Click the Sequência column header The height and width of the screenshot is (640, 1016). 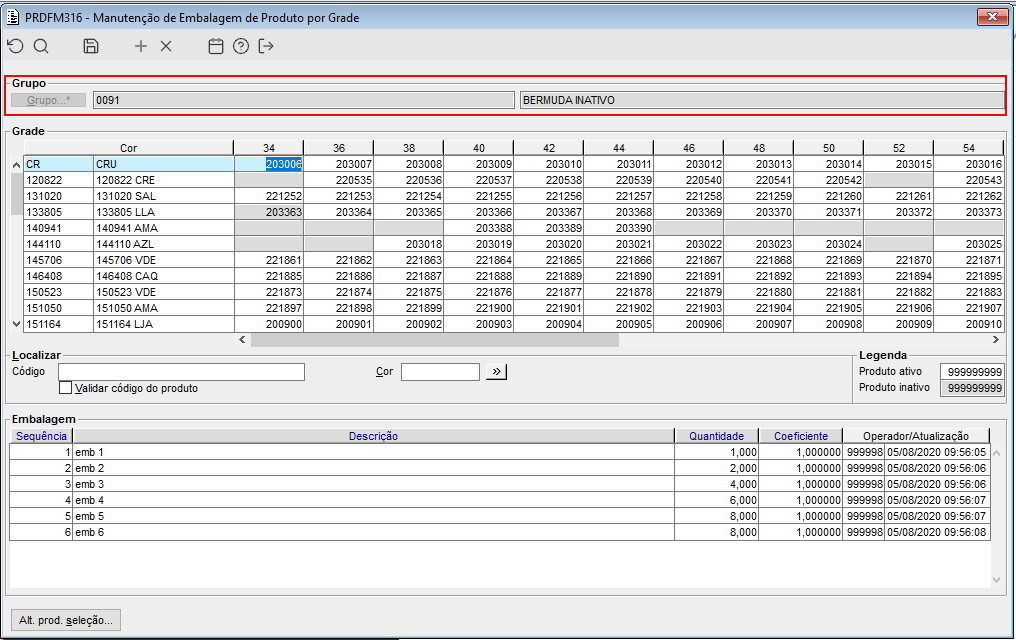(x=41, y=436)
